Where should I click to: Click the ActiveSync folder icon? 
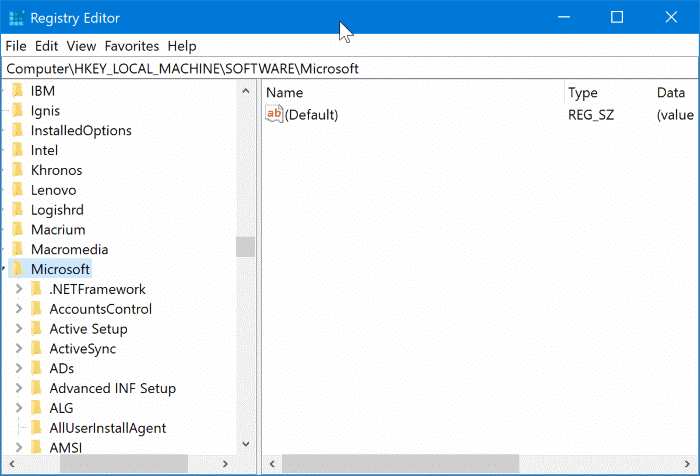pyautogui.click(x=37, y=348)
